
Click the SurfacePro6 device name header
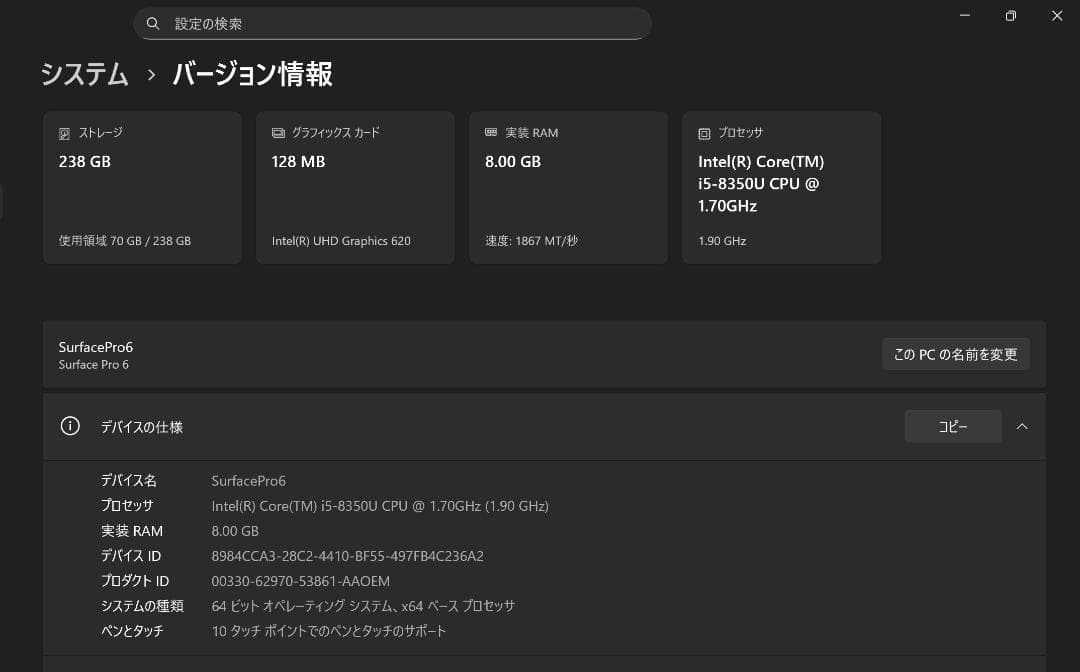tap(95, 347)
